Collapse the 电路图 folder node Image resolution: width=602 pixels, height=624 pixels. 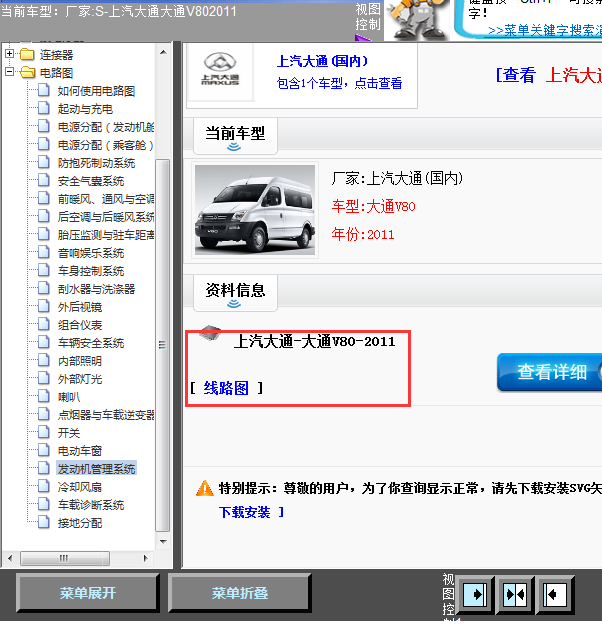tap(10, 72)
